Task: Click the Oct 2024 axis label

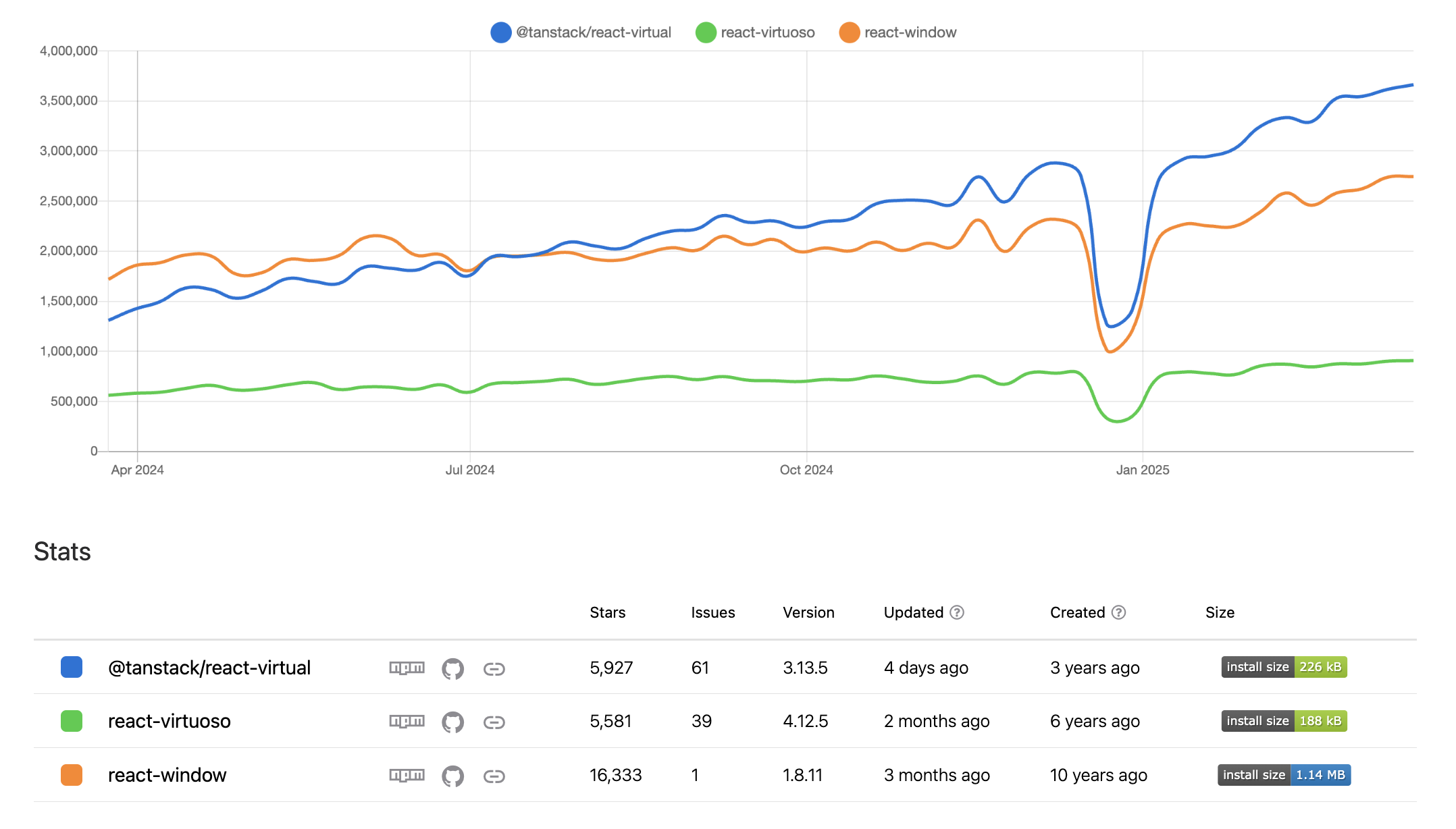Action: pyautogui.click(x=806, y=470)
